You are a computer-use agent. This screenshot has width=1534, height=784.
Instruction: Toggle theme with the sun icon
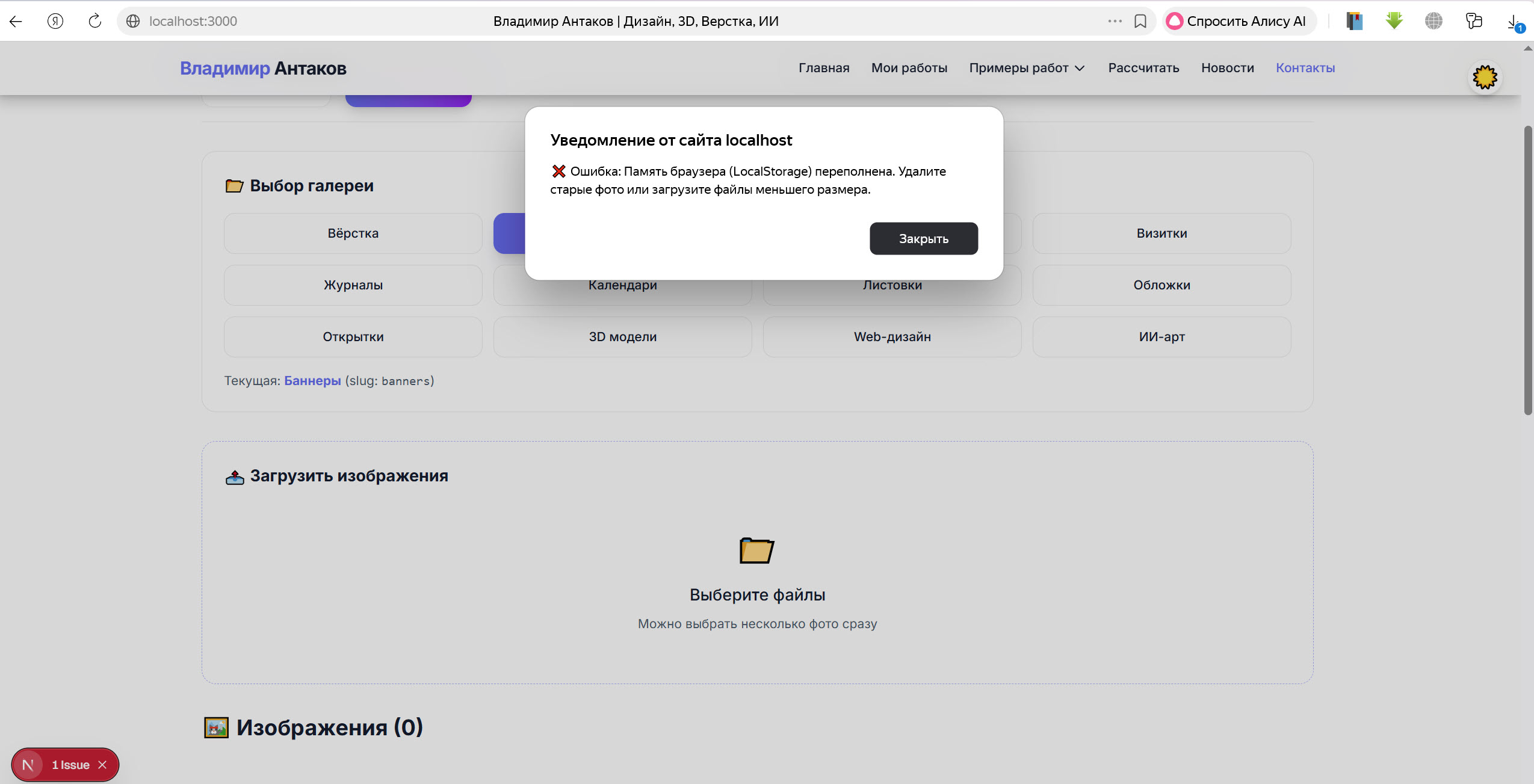1485,77
